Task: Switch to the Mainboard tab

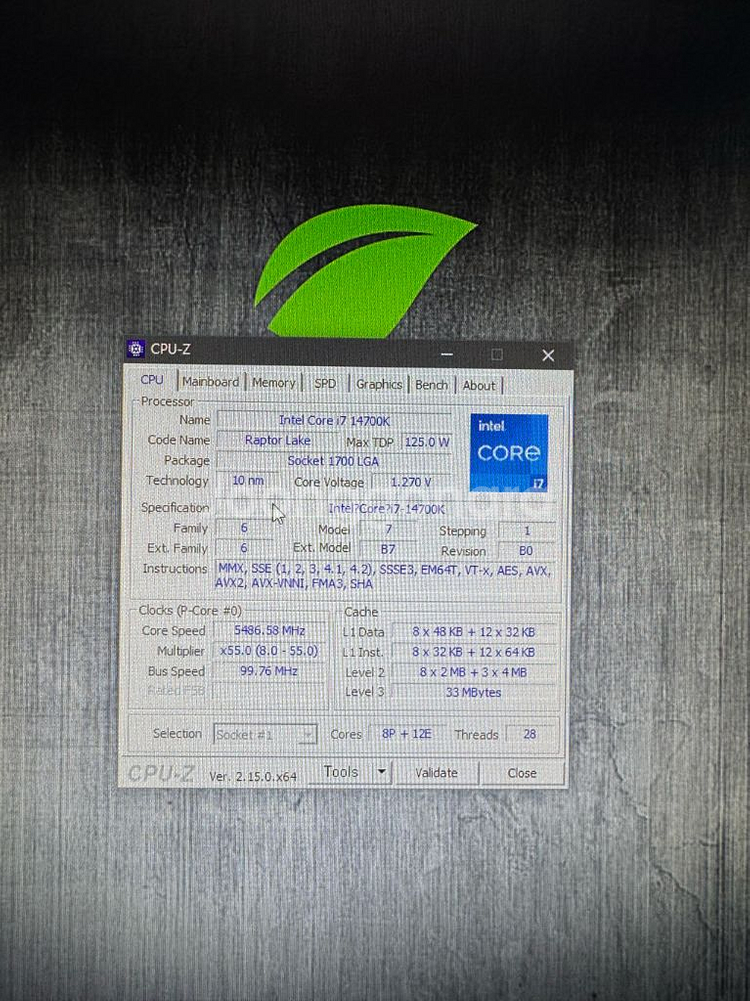Action: (210, 382)
